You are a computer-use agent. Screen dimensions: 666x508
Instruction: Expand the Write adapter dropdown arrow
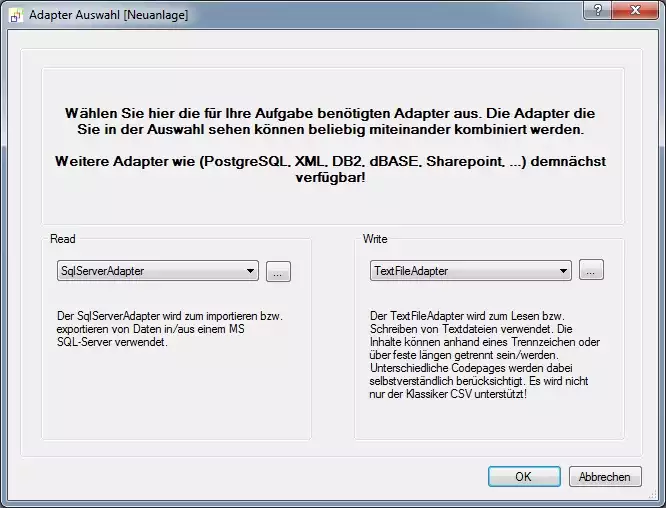[x=563, y=271]
